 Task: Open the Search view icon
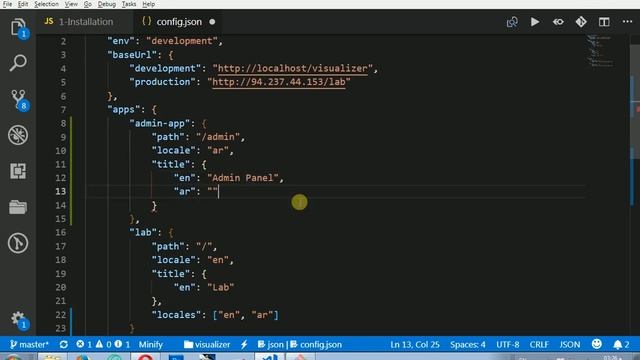pos(18,63)
